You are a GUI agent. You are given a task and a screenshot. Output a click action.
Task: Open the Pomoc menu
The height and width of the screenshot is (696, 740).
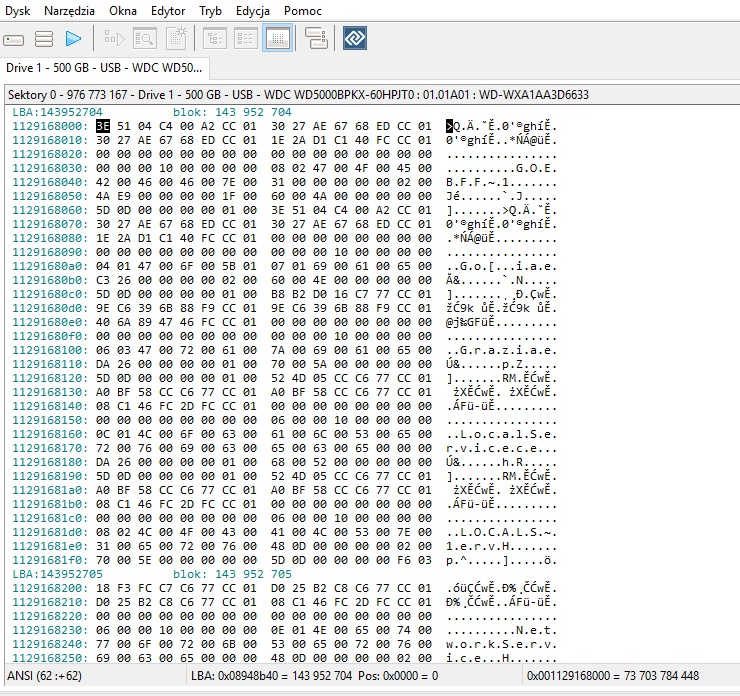(x=303, y=11)
